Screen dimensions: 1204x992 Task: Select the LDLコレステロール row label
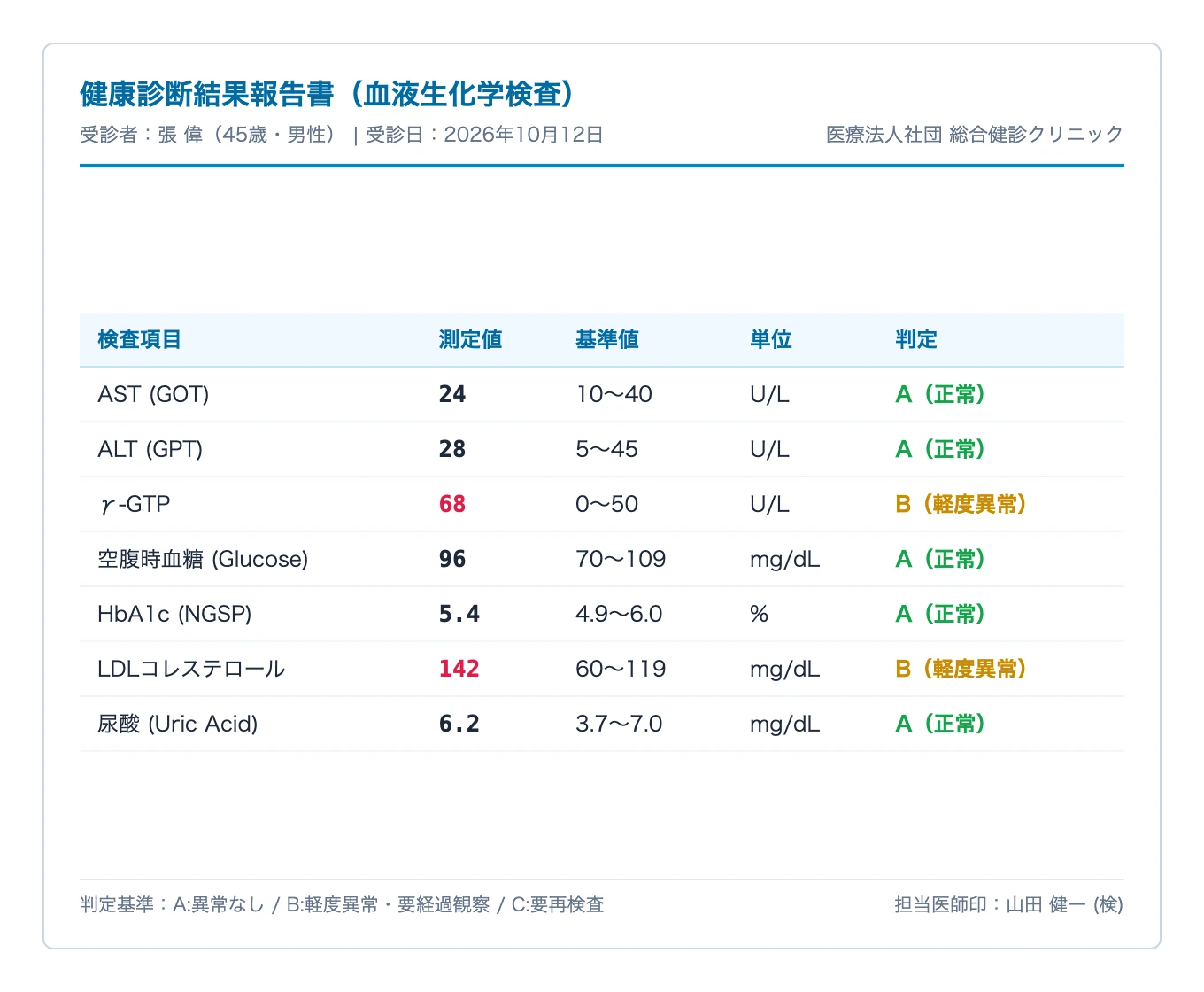pos(191,669)
